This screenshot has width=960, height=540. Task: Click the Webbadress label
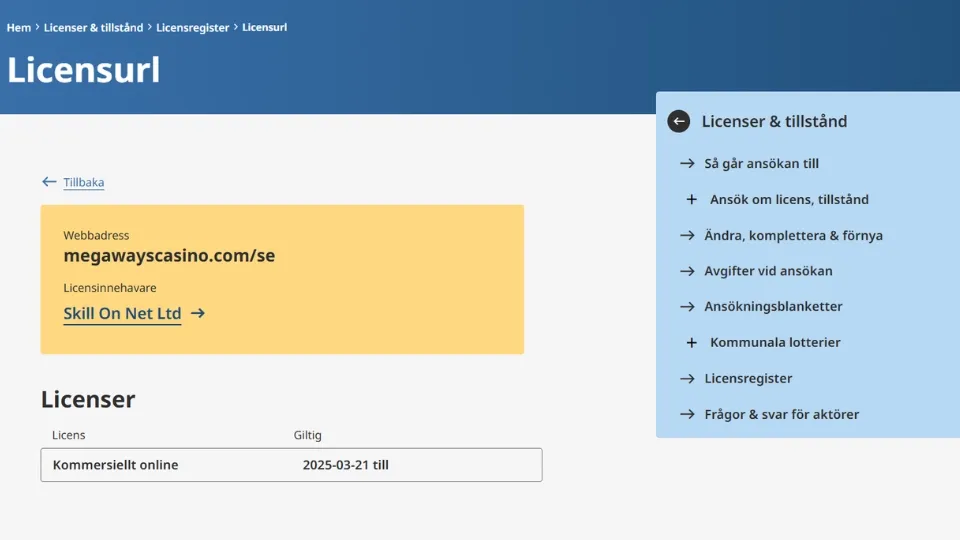coord(96,235)
